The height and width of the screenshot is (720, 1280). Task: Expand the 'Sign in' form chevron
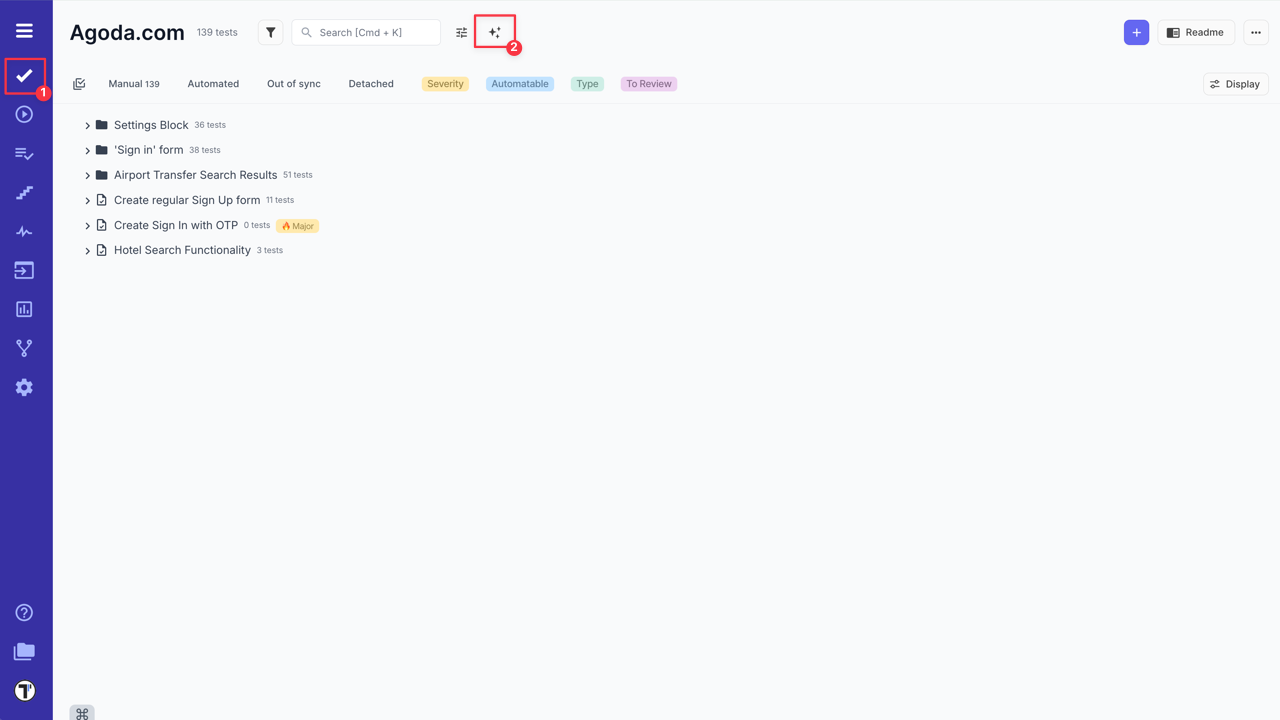[87, 151]
